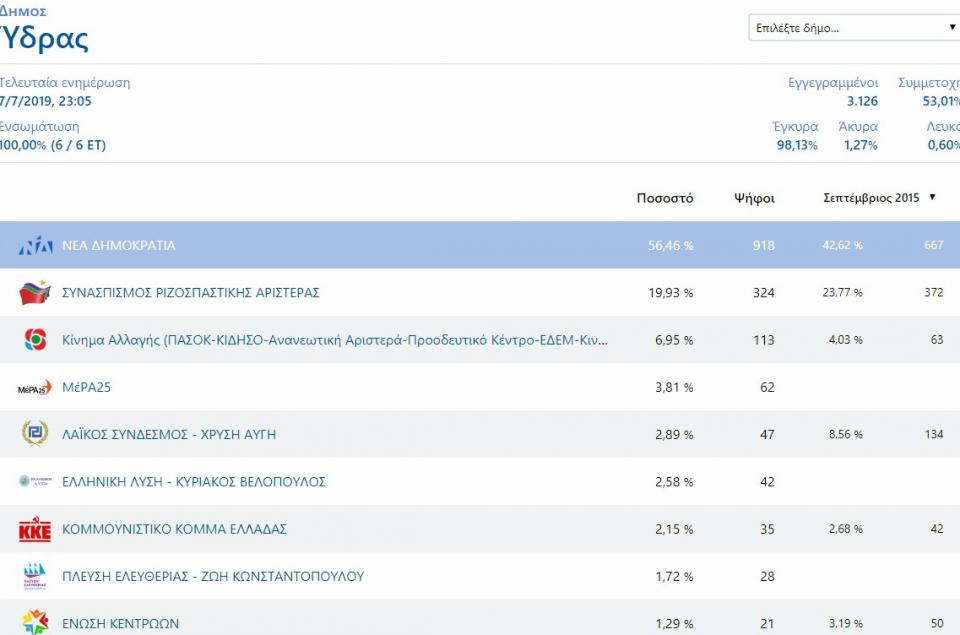The image size is (960, 635).
Task: Select the ΚΟΜΜΟΥΝΙΣΤΙΚΟ ΚΟΜΜΑ ΕΛΛΑΔΑΣ row name
Action: [174, 529]
